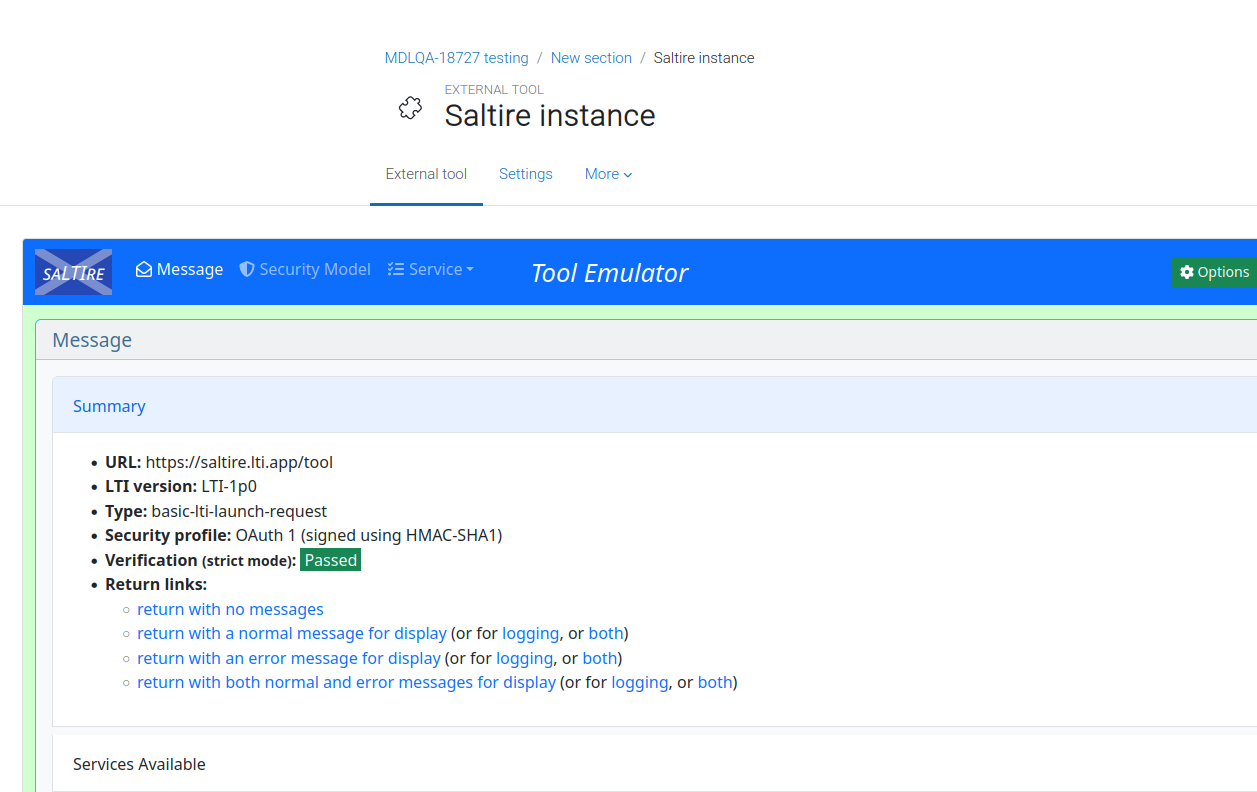Switch to the Settings tab
Viewport: 1257px width, 792px height.
[x=526, y=174]
